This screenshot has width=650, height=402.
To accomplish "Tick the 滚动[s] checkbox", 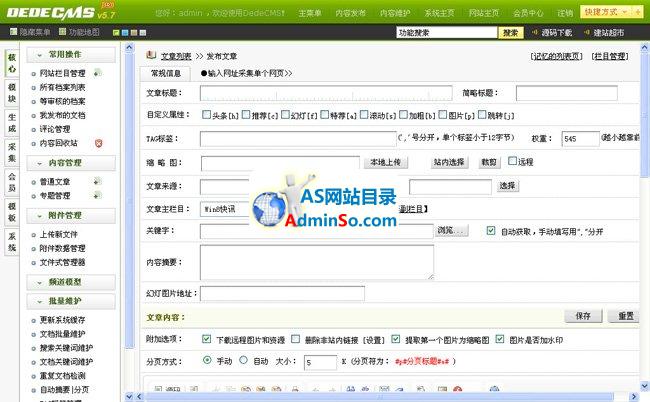I will (x=364, y=114).
